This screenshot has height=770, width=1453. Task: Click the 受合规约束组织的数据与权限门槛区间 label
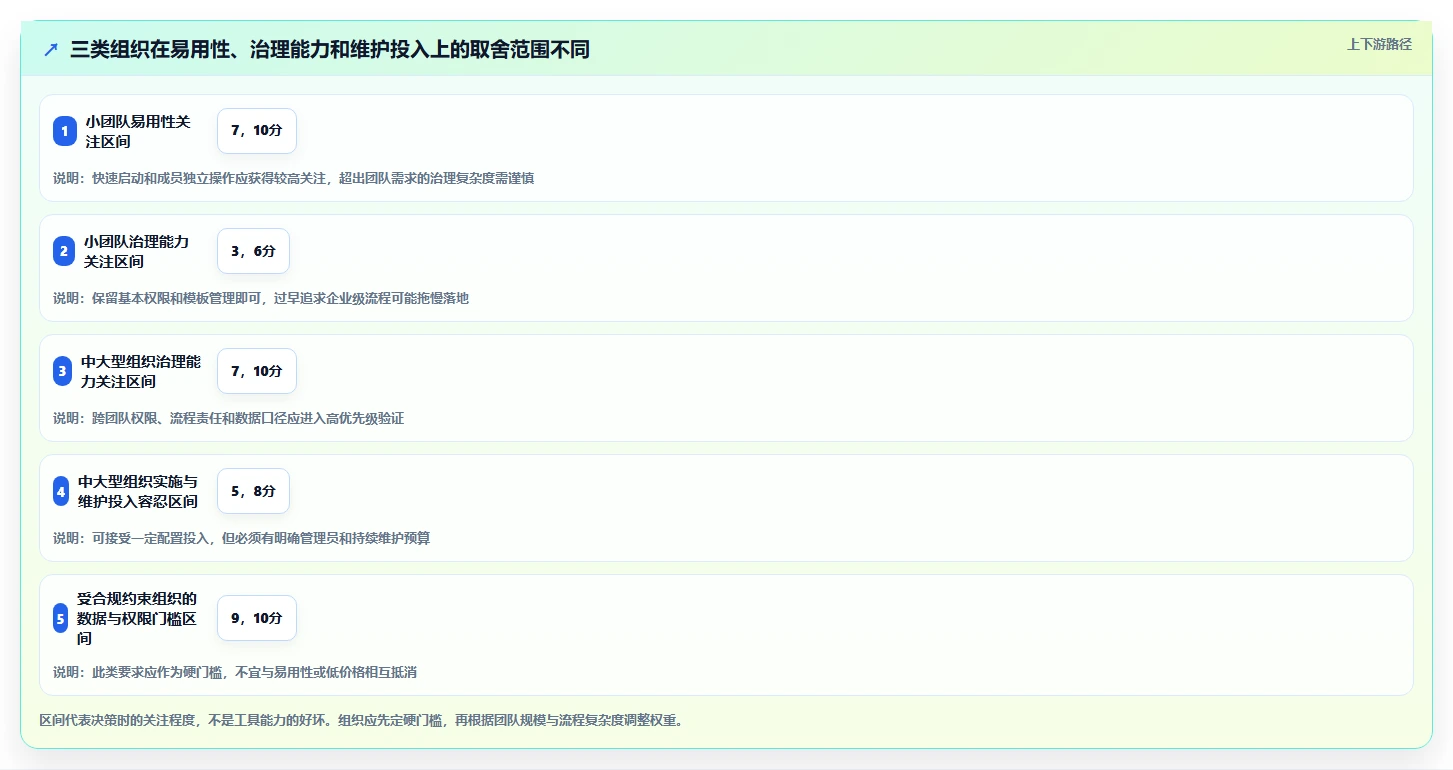(137, 618)
